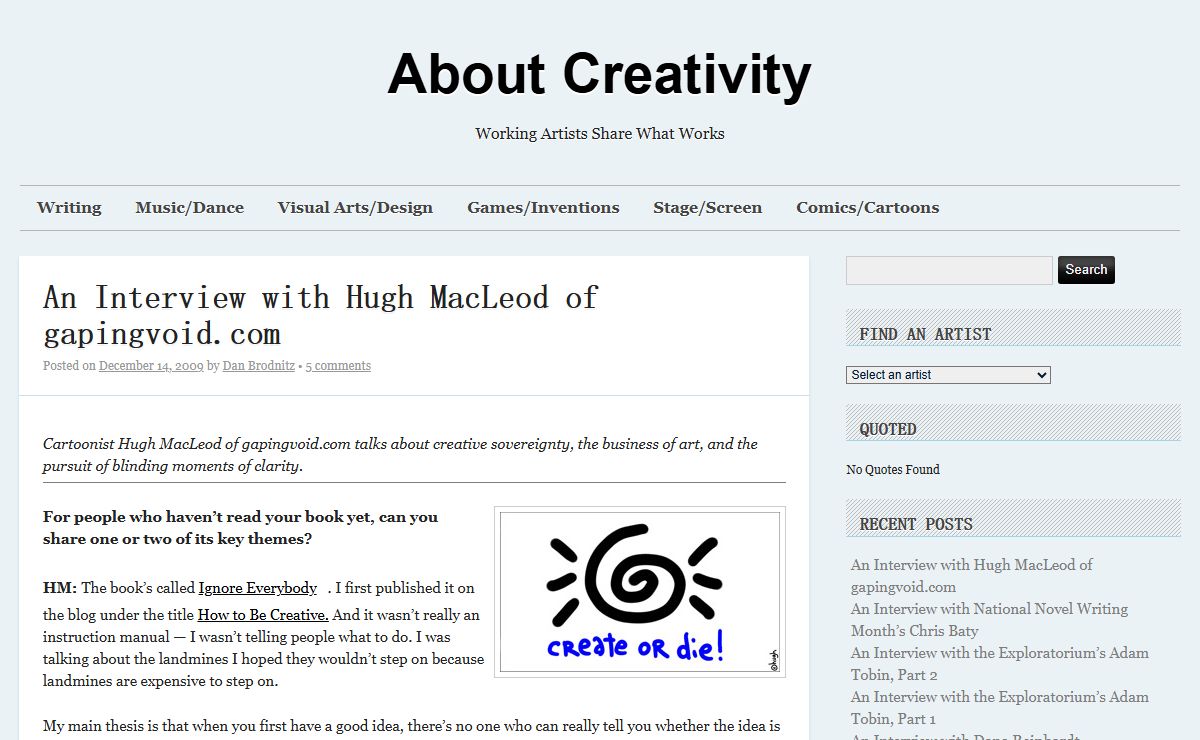The height and width of the screenshot is (740, 1200).
Task: Go to Visual Arts/Design section
Action: coord(355,208)
